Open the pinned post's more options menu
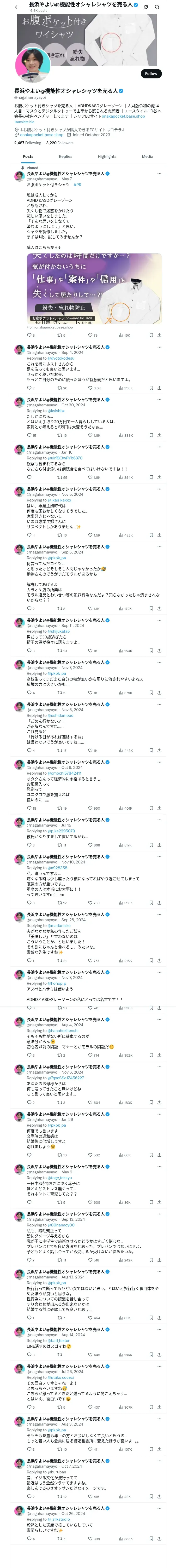The image size is (176, 1568). [159, 174]
